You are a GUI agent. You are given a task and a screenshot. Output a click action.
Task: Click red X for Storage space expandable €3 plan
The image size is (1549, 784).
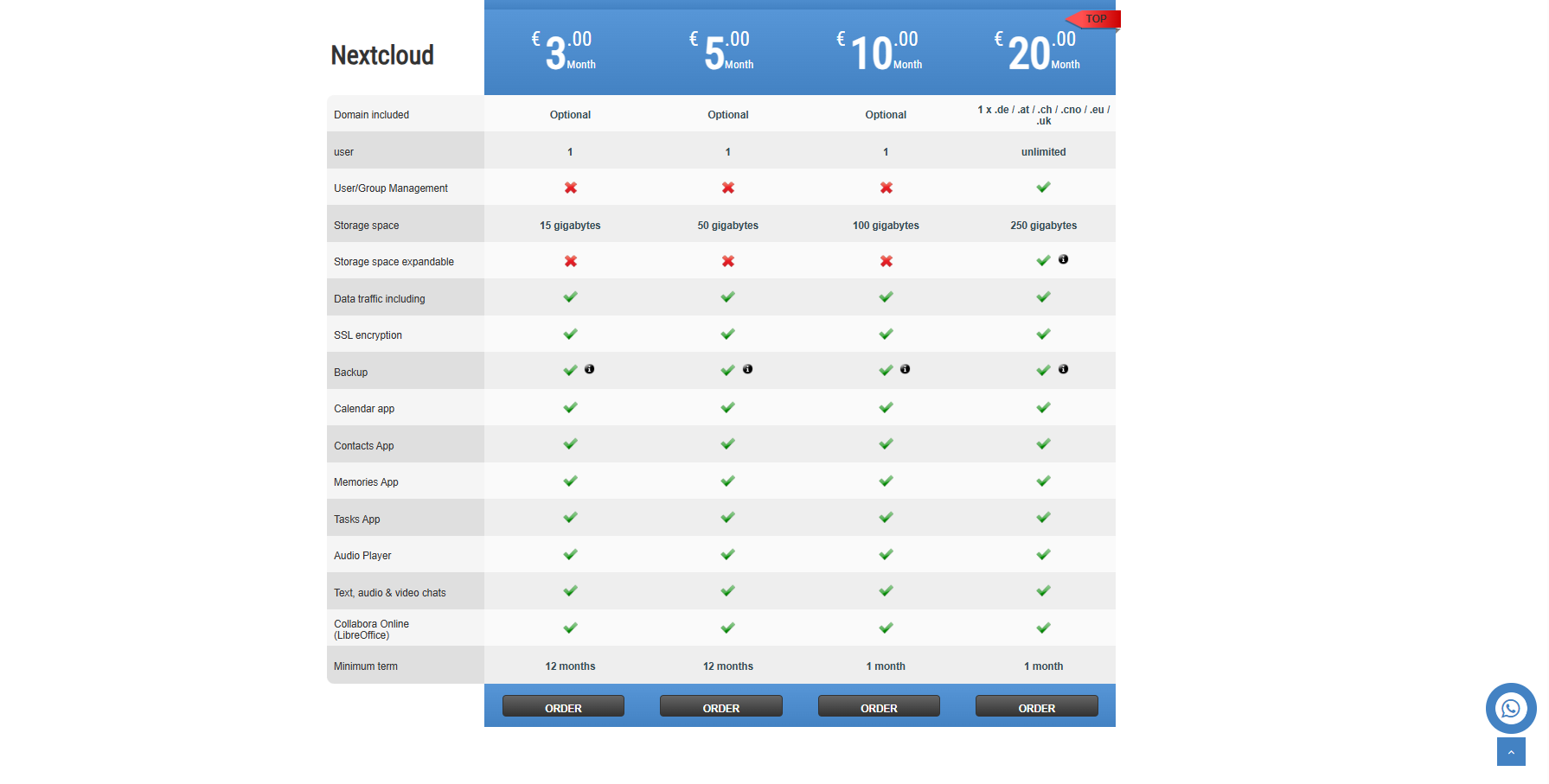(571, 261)
